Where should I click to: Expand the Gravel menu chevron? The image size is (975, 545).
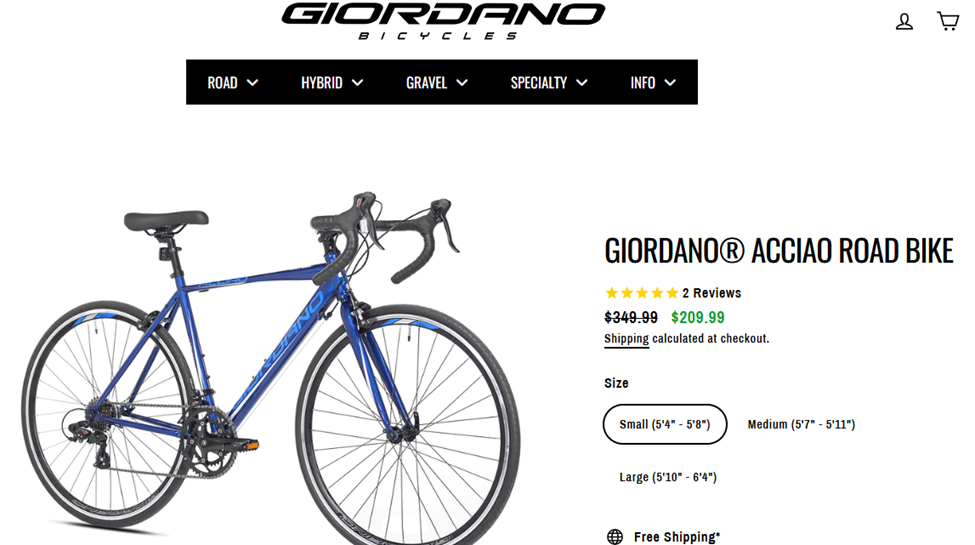(462, 82)
